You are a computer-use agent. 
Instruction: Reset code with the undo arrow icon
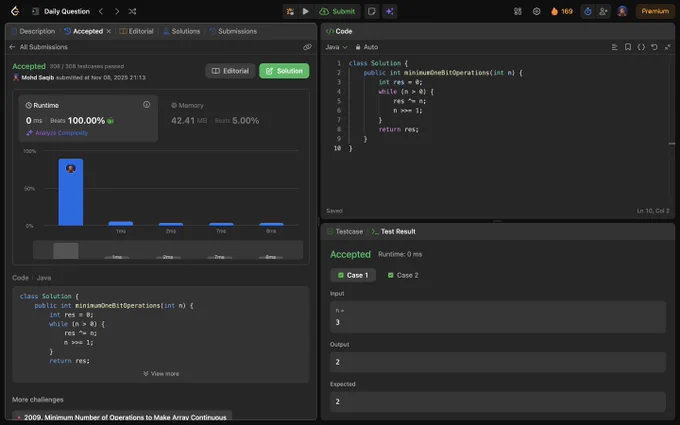coord(654,47)
